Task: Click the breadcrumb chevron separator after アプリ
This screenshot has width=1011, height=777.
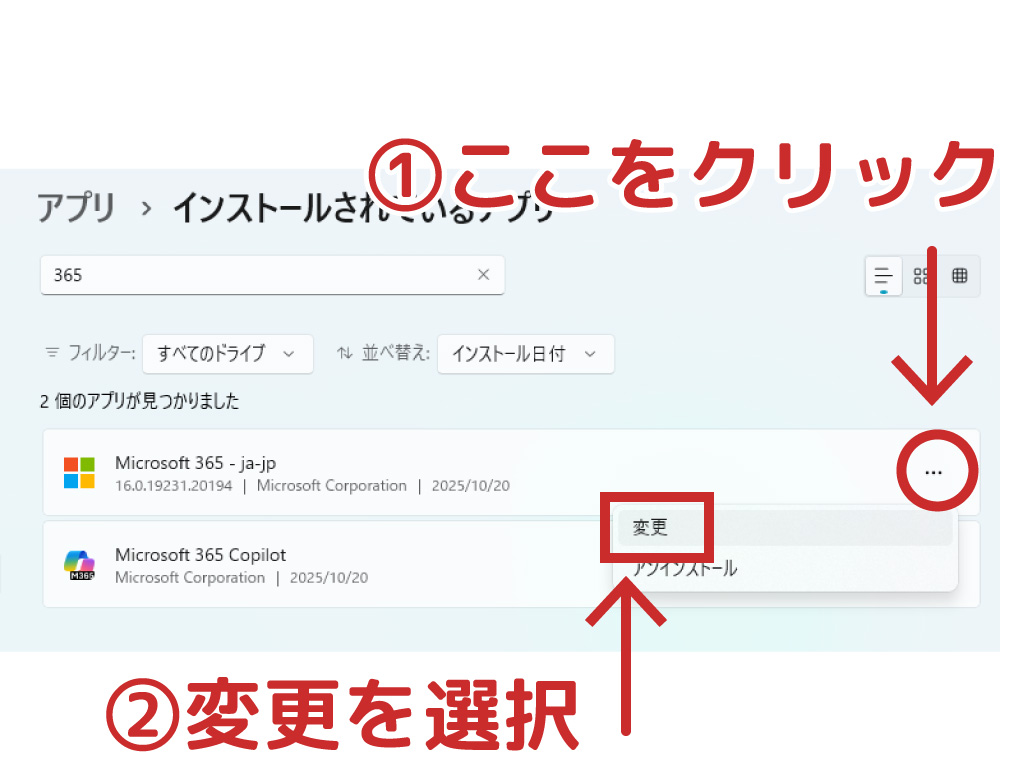Action: pos(146,209)
